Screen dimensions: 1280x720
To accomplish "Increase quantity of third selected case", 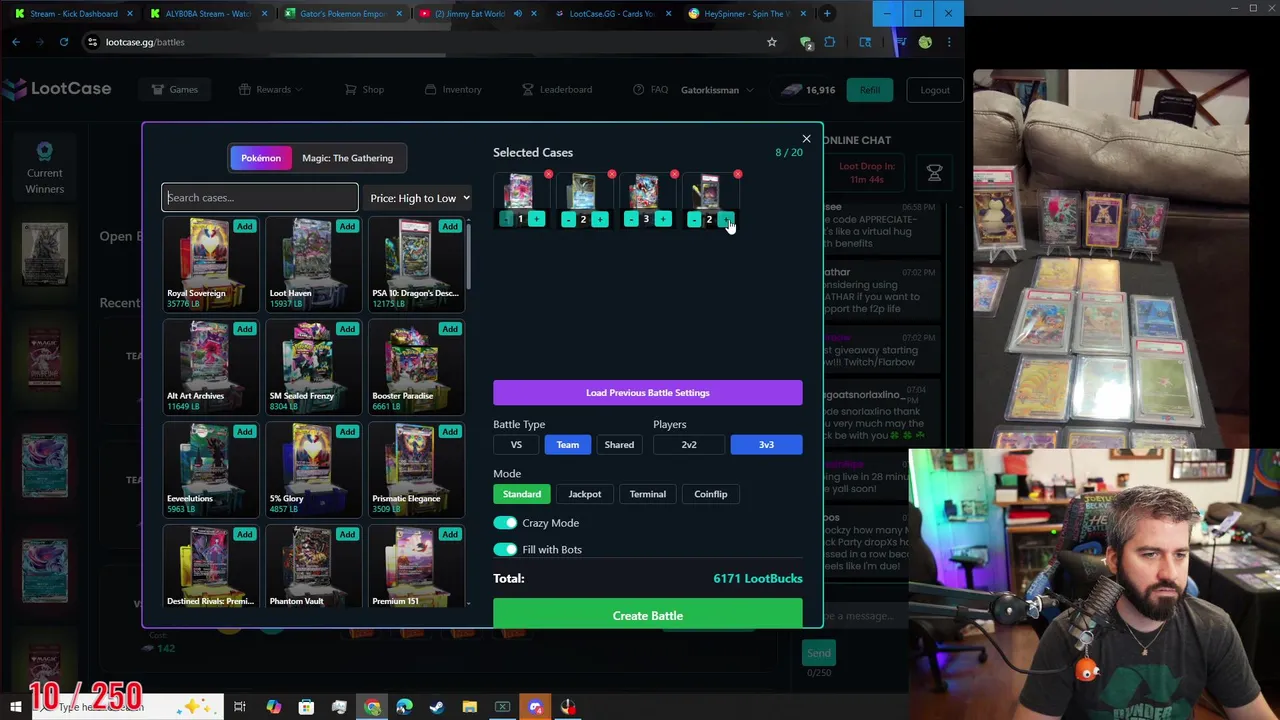I will pyautogui.click(x=662, y=219).
